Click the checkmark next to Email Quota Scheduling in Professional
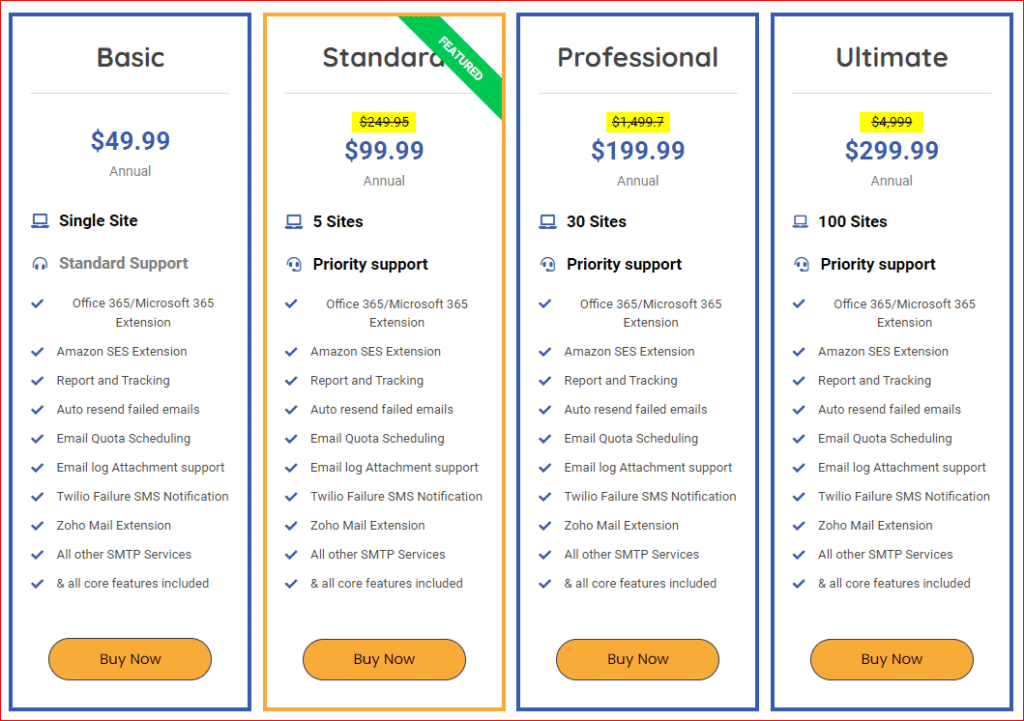 546,438
